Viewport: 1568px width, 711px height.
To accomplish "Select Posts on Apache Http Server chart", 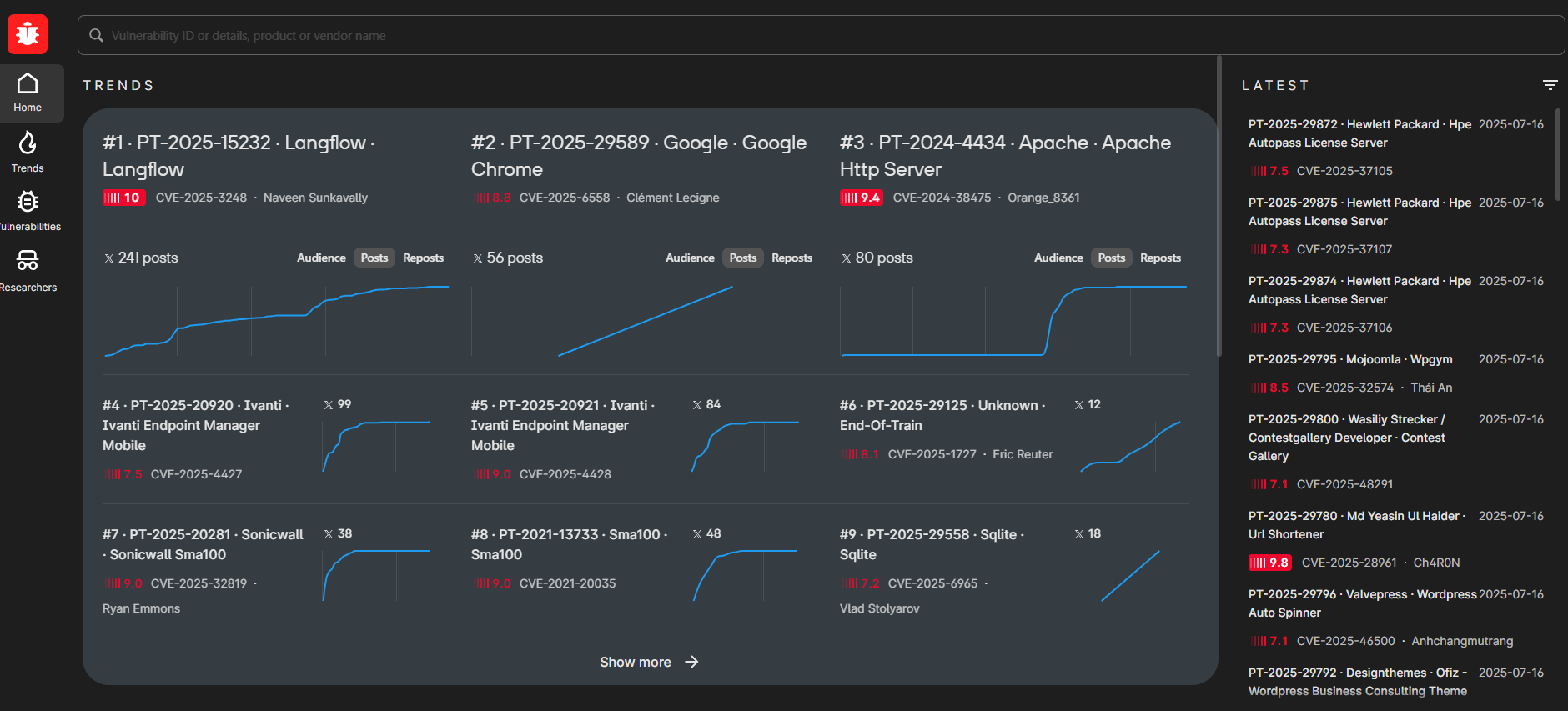I will 1111,258.
